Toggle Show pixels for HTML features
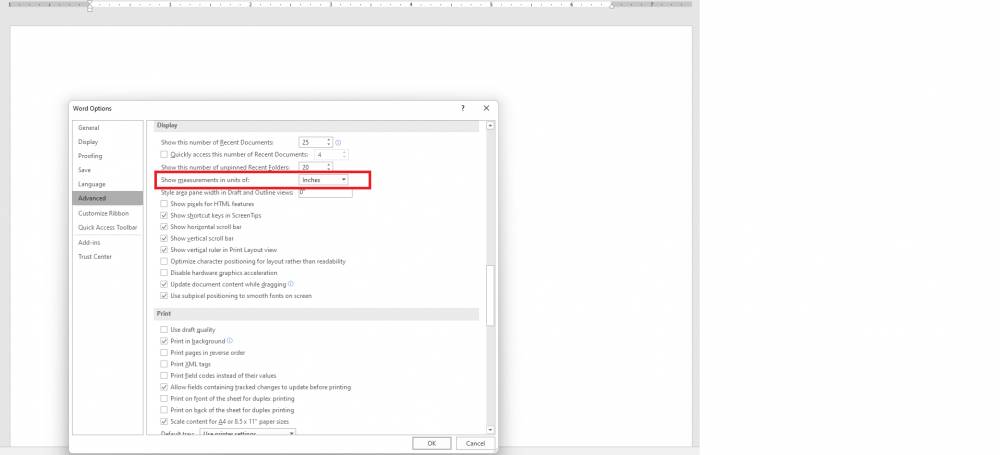This screenshot has width=1000, height=455. click(164, 204)
